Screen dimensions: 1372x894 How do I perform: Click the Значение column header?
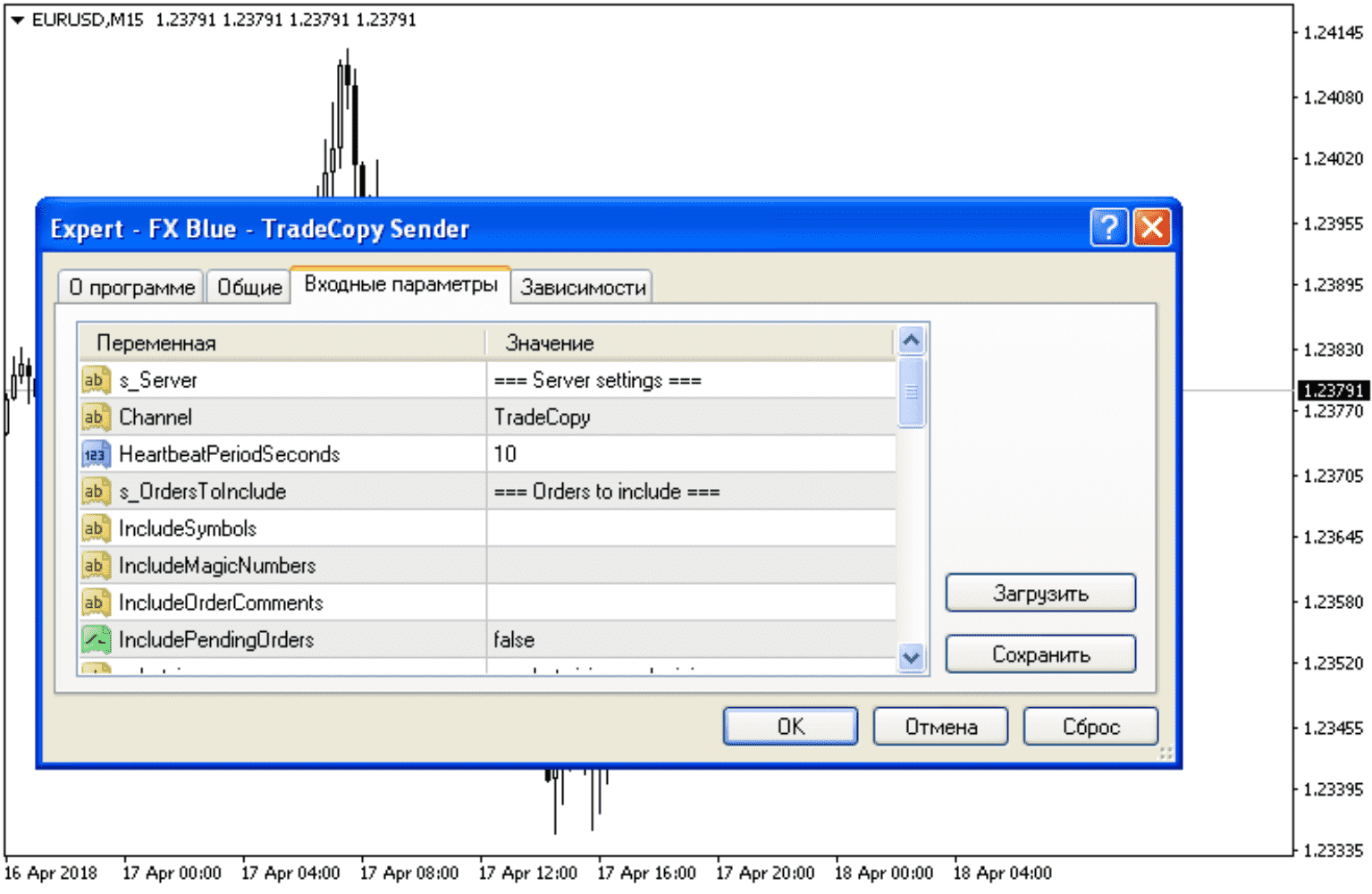pyautogui.click(x=690, y=342)
